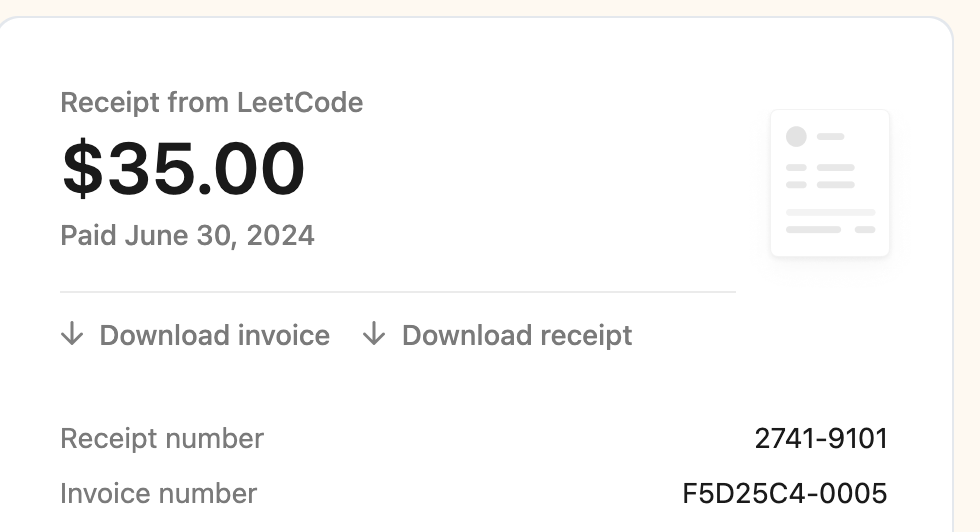Click the receipt document illustration
Viewport: 980px width, 532px height.
830,183
